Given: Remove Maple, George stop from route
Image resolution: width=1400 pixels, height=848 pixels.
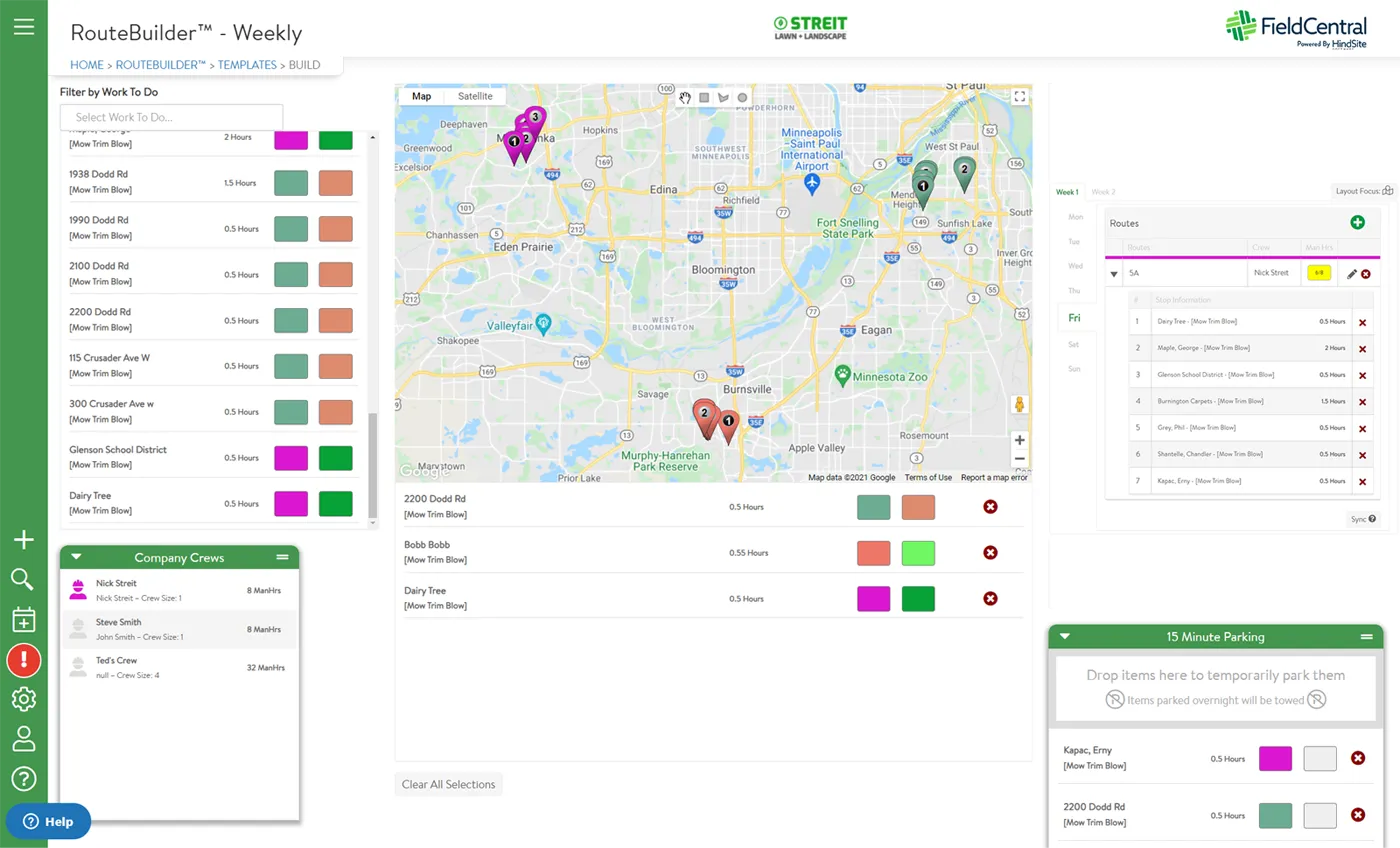Looking at the screenshot, I should tap(1362, 348).
